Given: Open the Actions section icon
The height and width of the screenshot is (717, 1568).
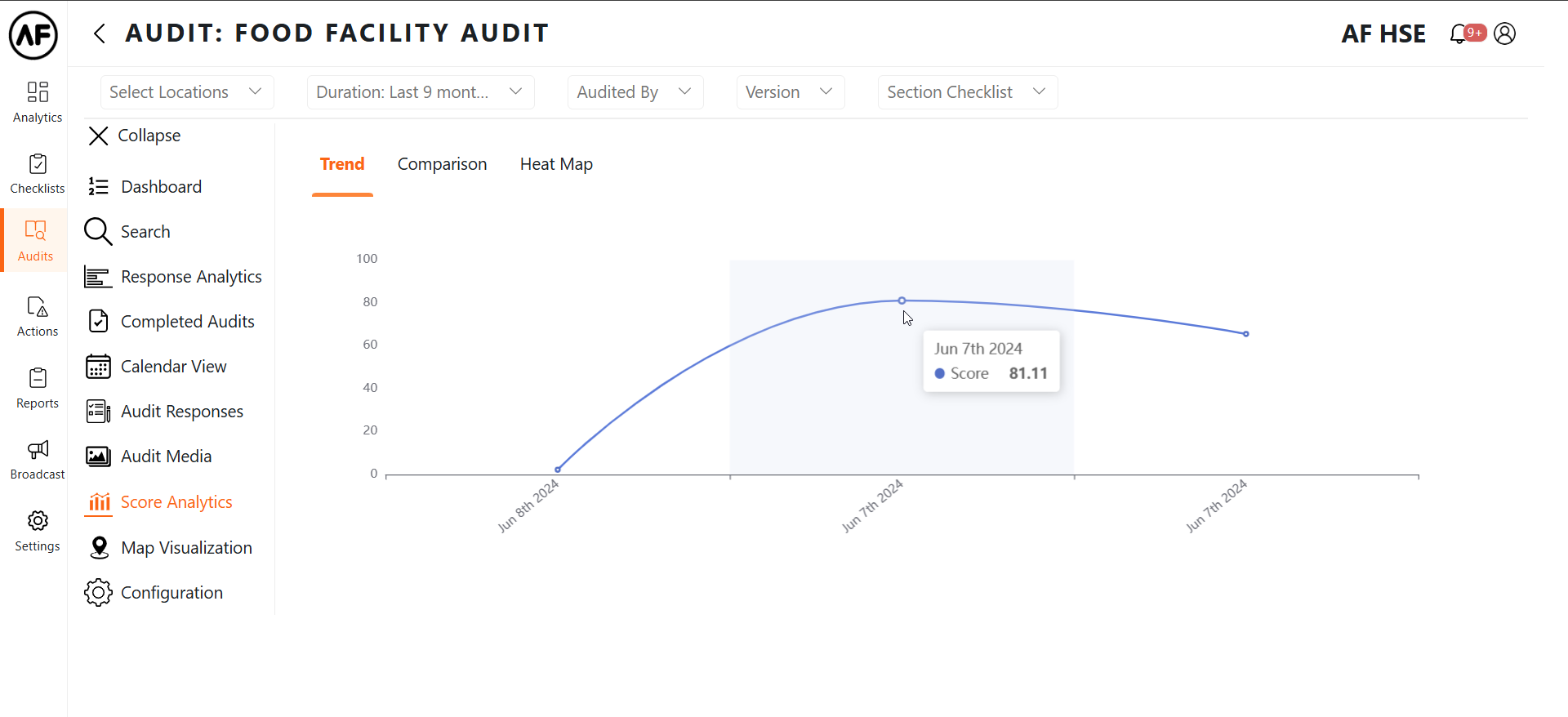Looking at the screenshot, I should pyautogui.click(x=38, y=316).
